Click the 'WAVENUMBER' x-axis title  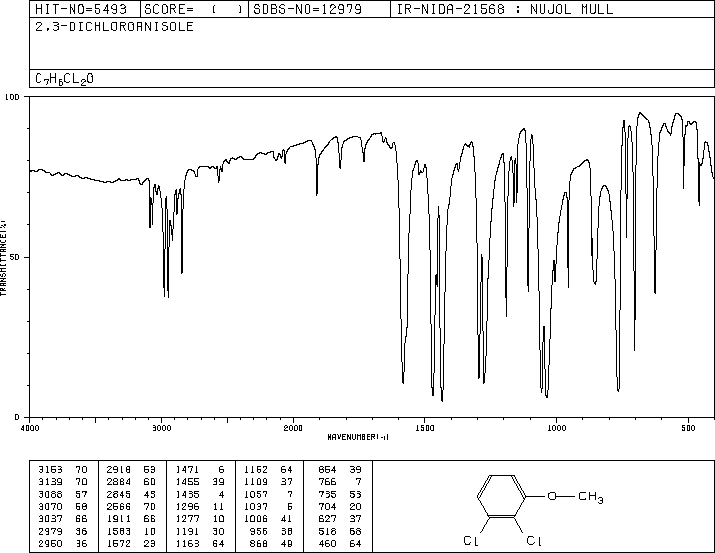358,437
